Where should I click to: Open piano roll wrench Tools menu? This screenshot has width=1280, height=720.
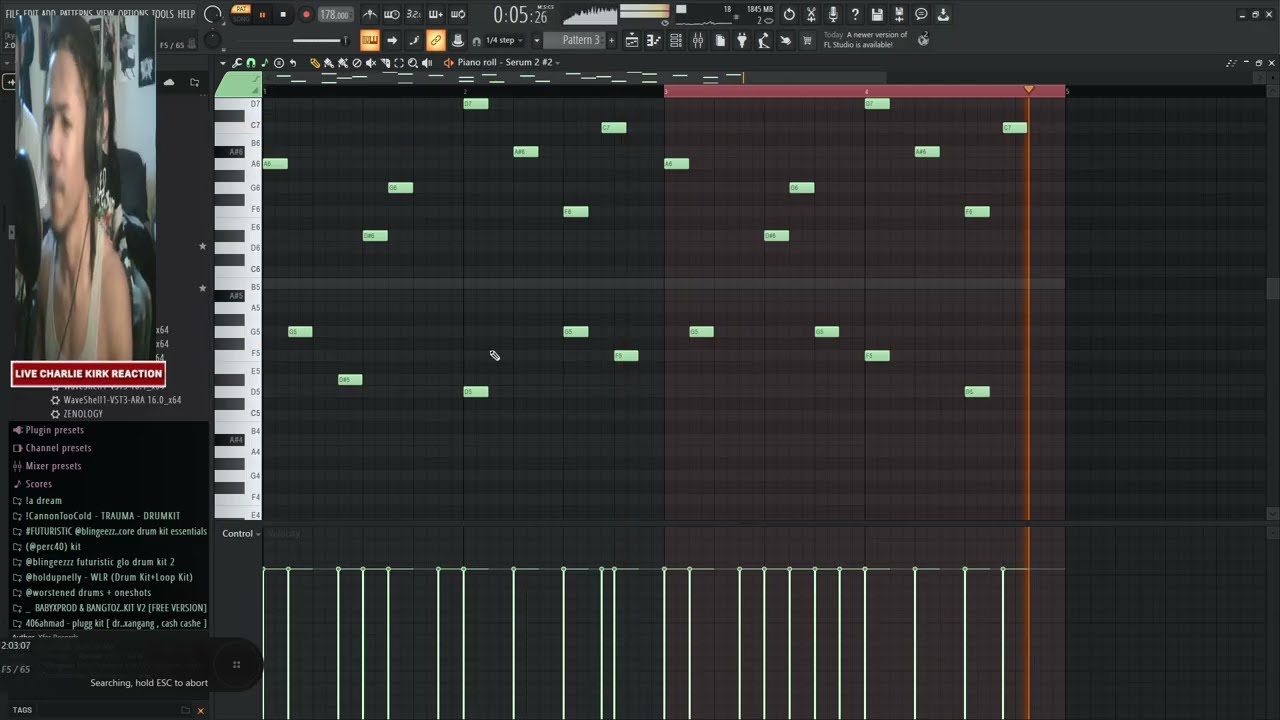click(237, 63)
